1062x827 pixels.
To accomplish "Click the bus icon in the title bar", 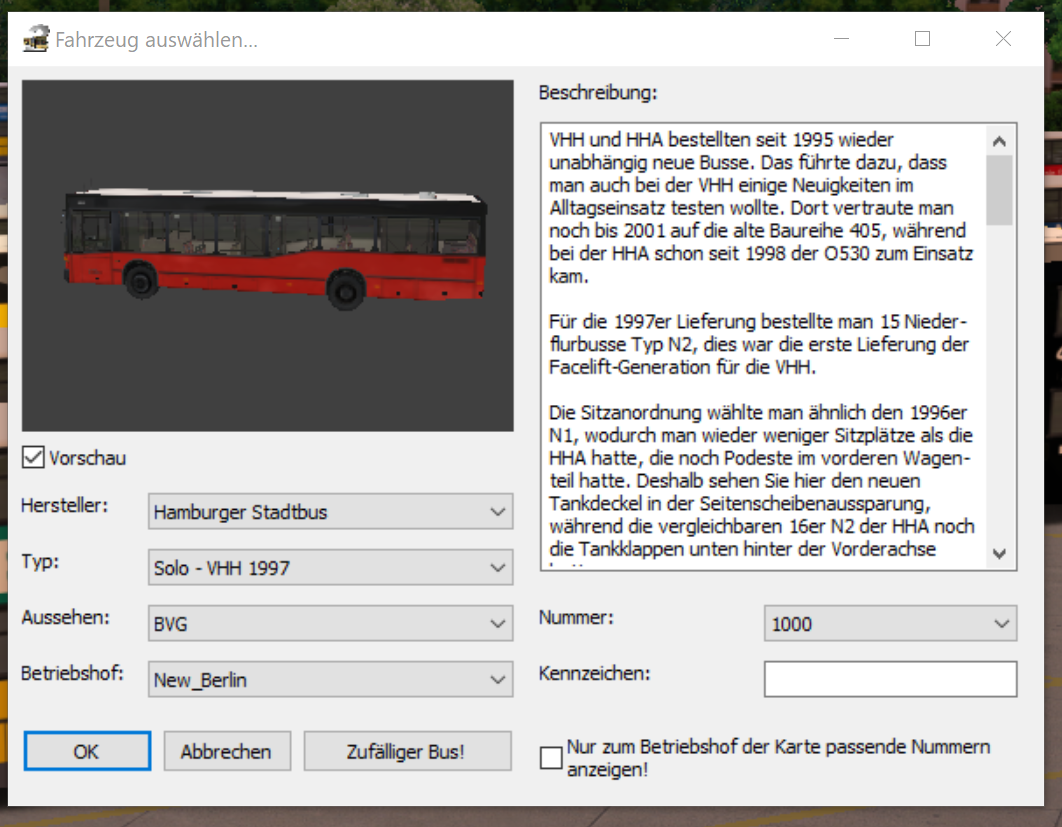I will [x=35, y=40].
